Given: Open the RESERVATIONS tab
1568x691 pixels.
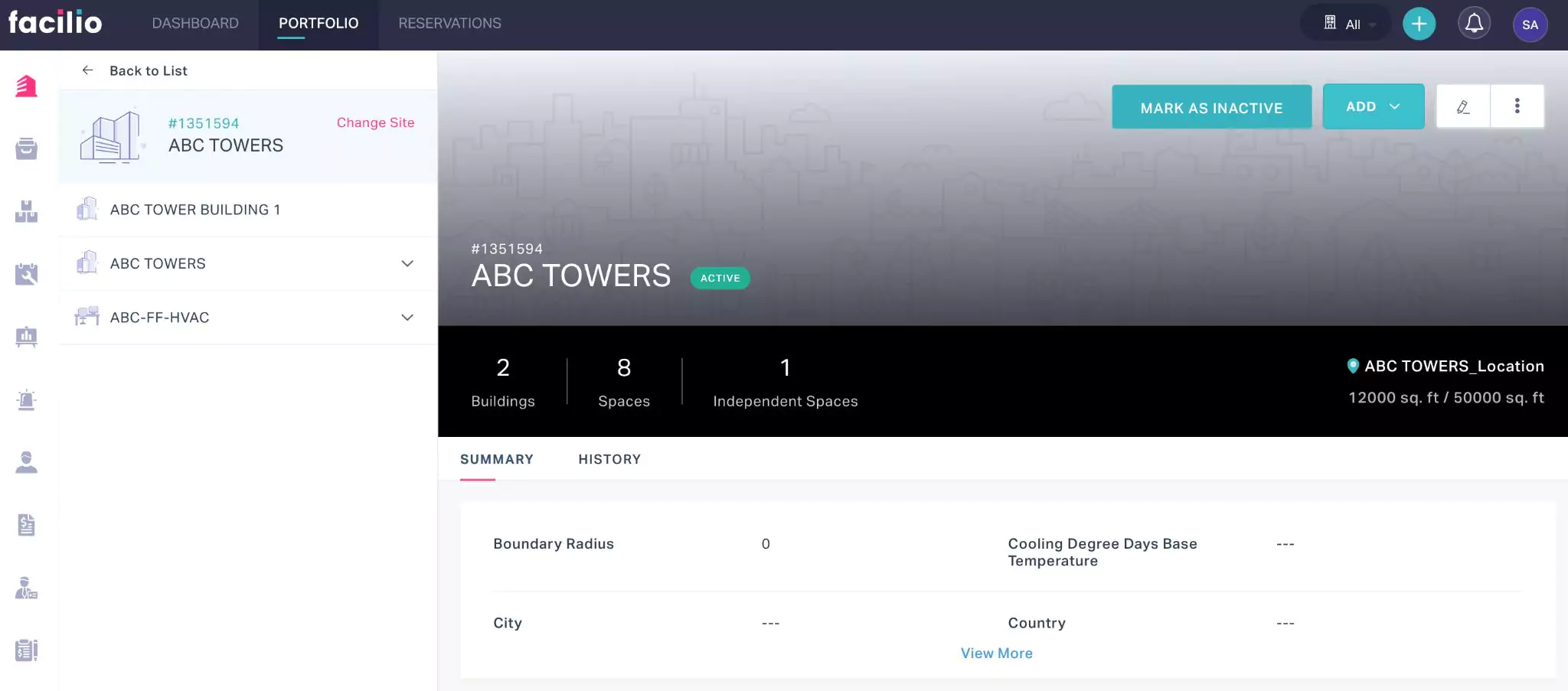Looking at the screenshot, I should point(449,23).
